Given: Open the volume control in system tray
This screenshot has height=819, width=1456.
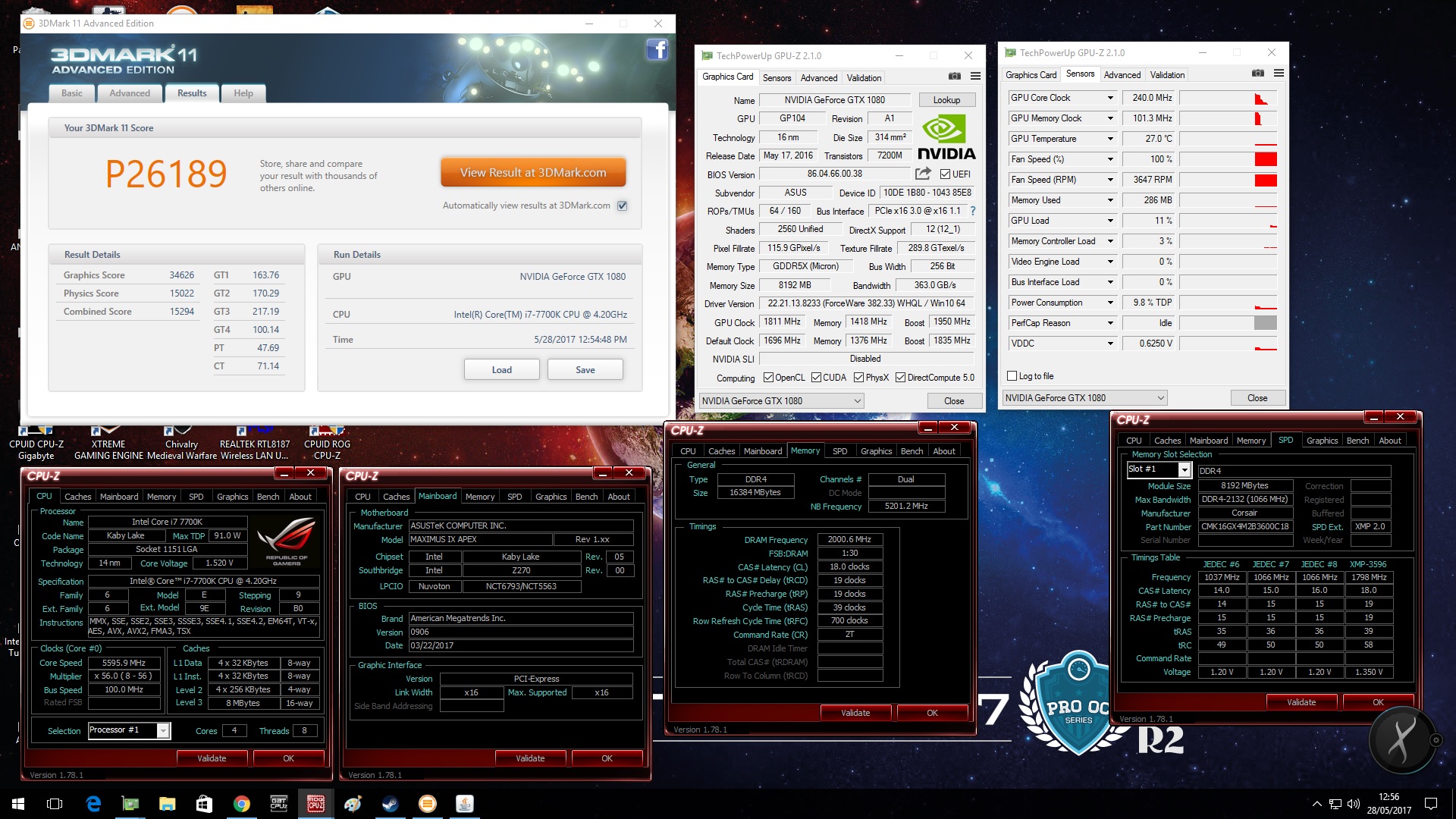Looking at the screenshot, I should pyautogui.click(x=1354, y=804).
